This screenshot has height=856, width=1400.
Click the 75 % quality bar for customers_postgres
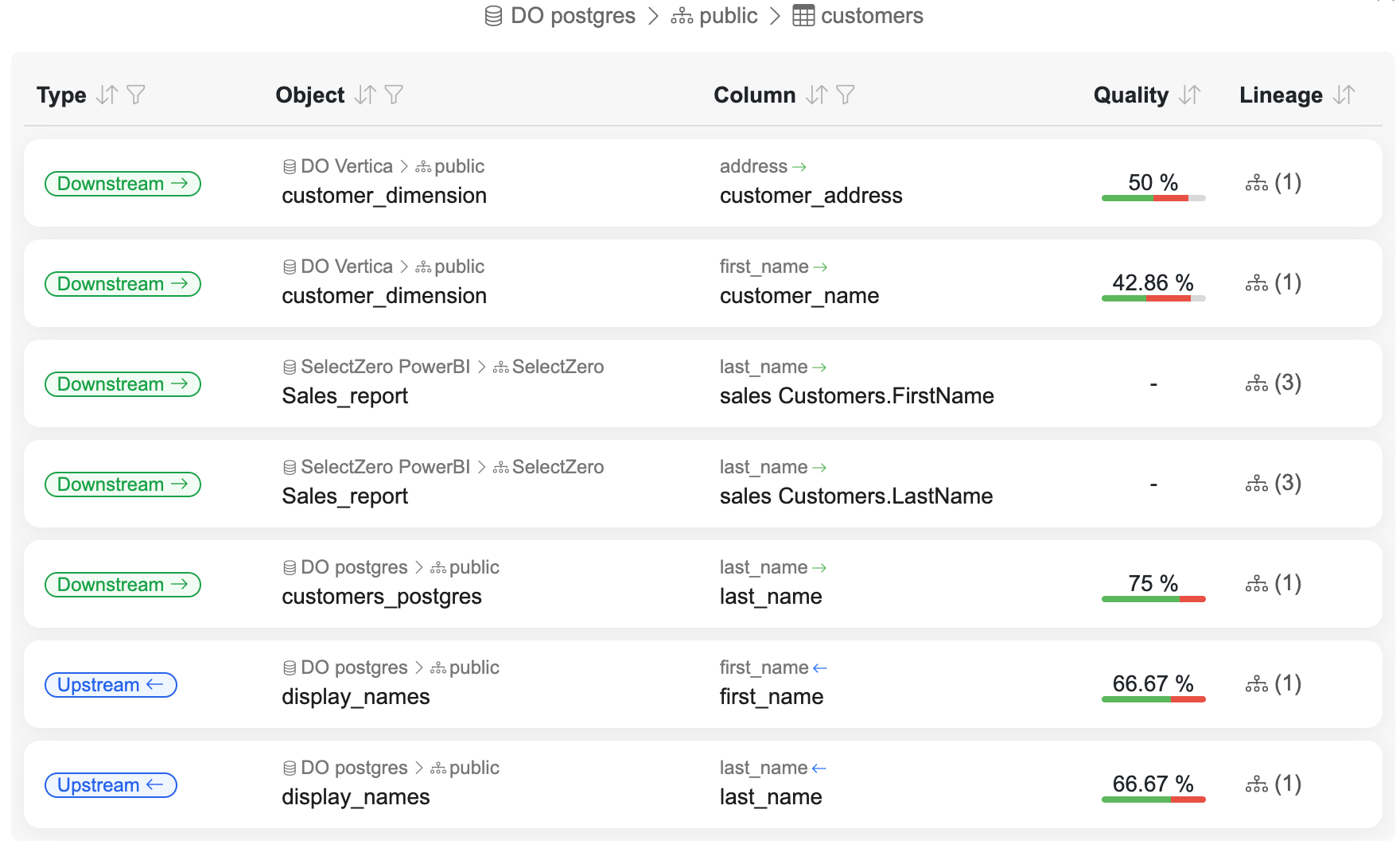click(x=1153, y=598)
